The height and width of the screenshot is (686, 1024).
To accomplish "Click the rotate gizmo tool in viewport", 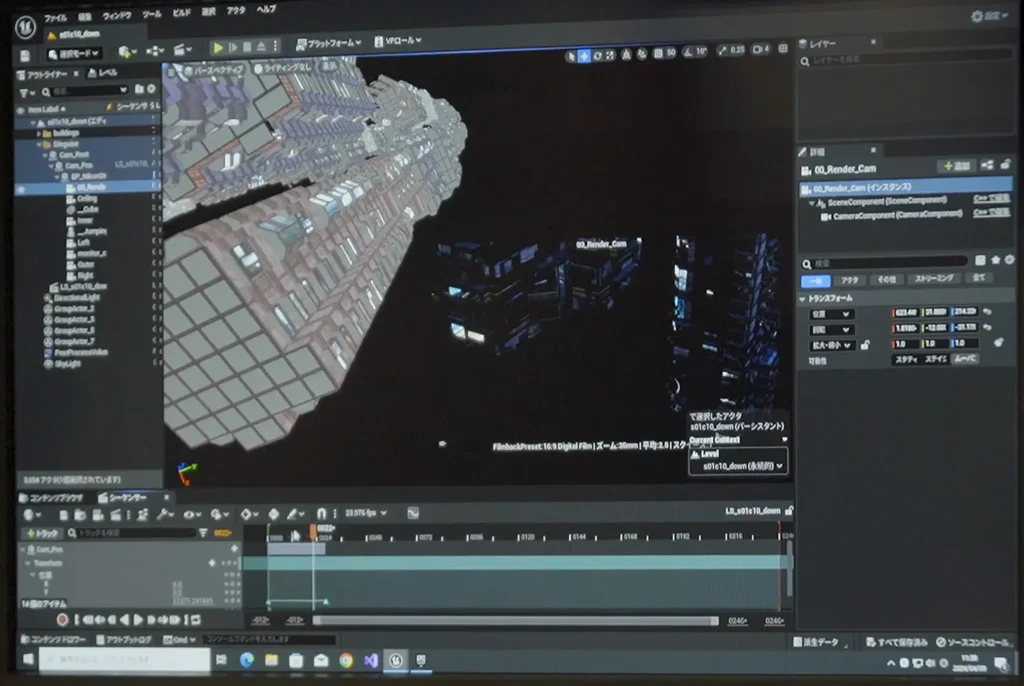I will click(x=597, y=56).
